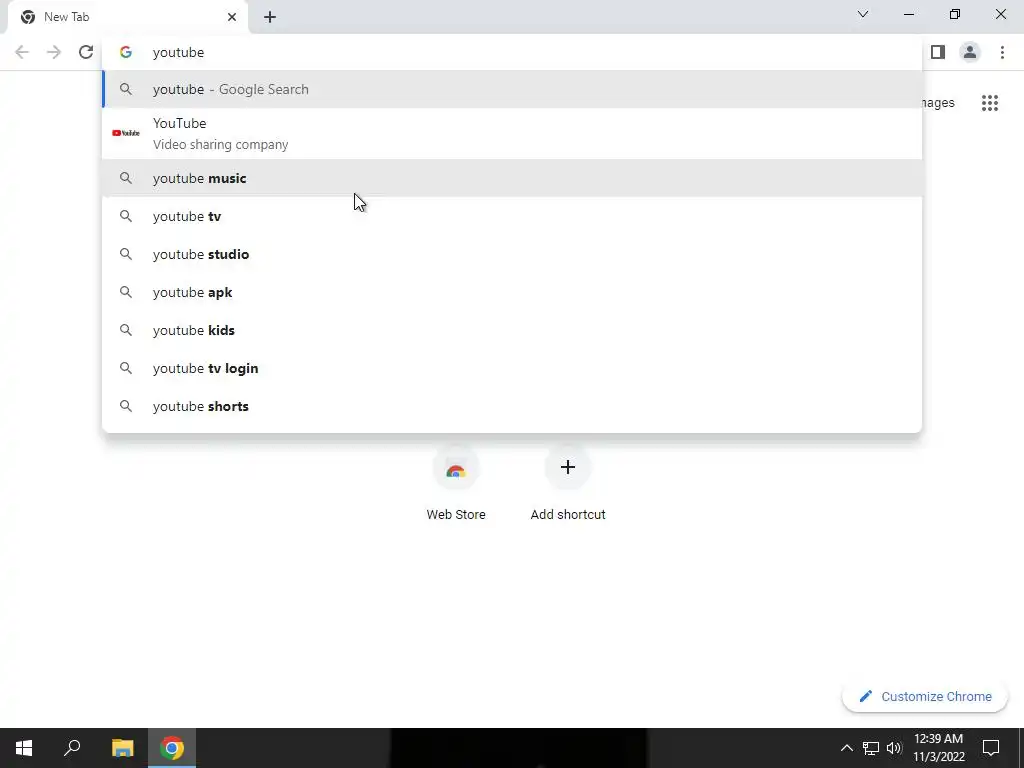Click the Google G icon in omnibox
Image resolution: width=1024 pixels, height=768 pixels.
126,52
